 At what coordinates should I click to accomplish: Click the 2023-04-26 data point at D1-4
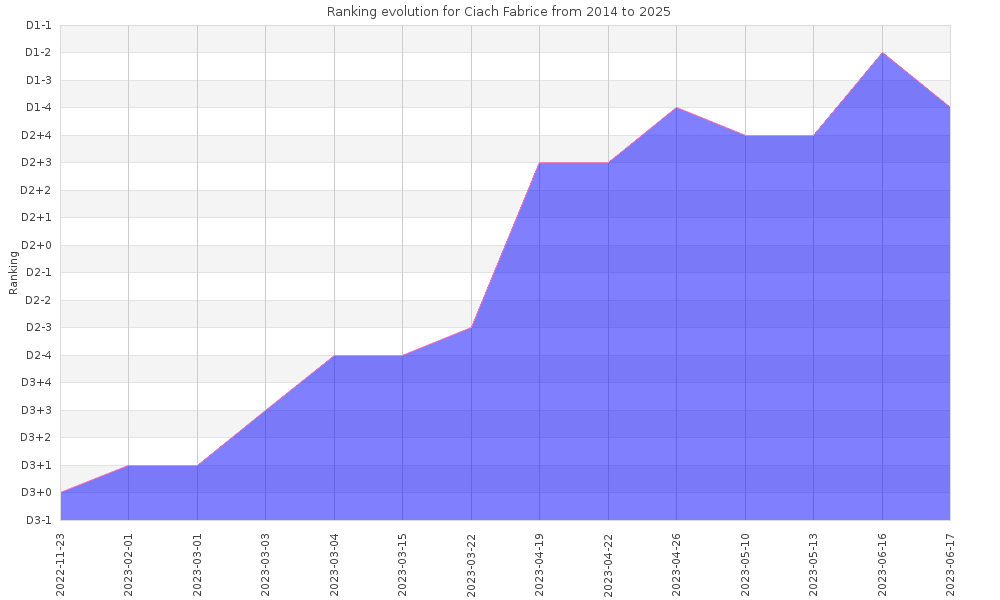677,108
